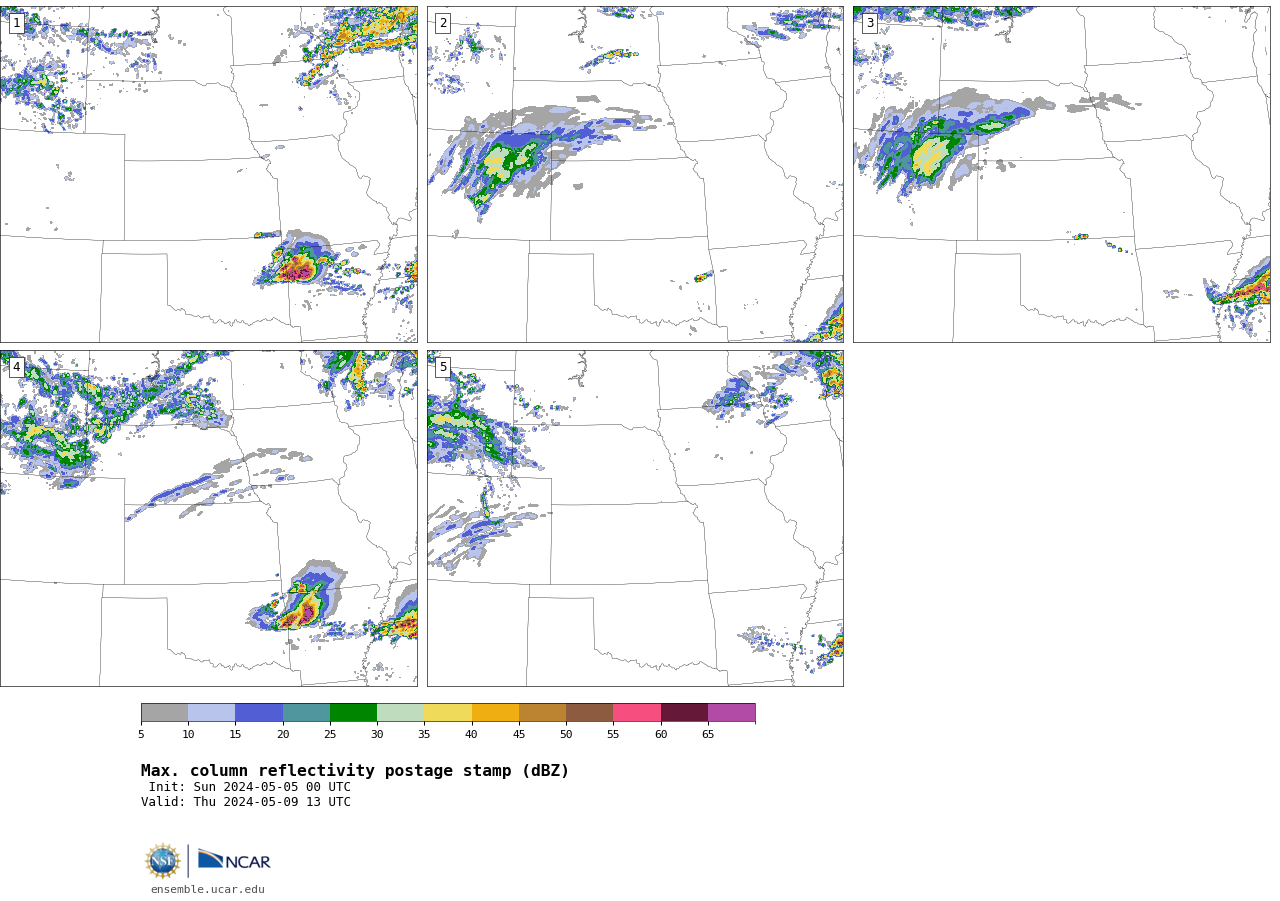Open ensemble member 4 reflectivity map
The height and width of the screenshot is (901, 1280).
point(209,518)
